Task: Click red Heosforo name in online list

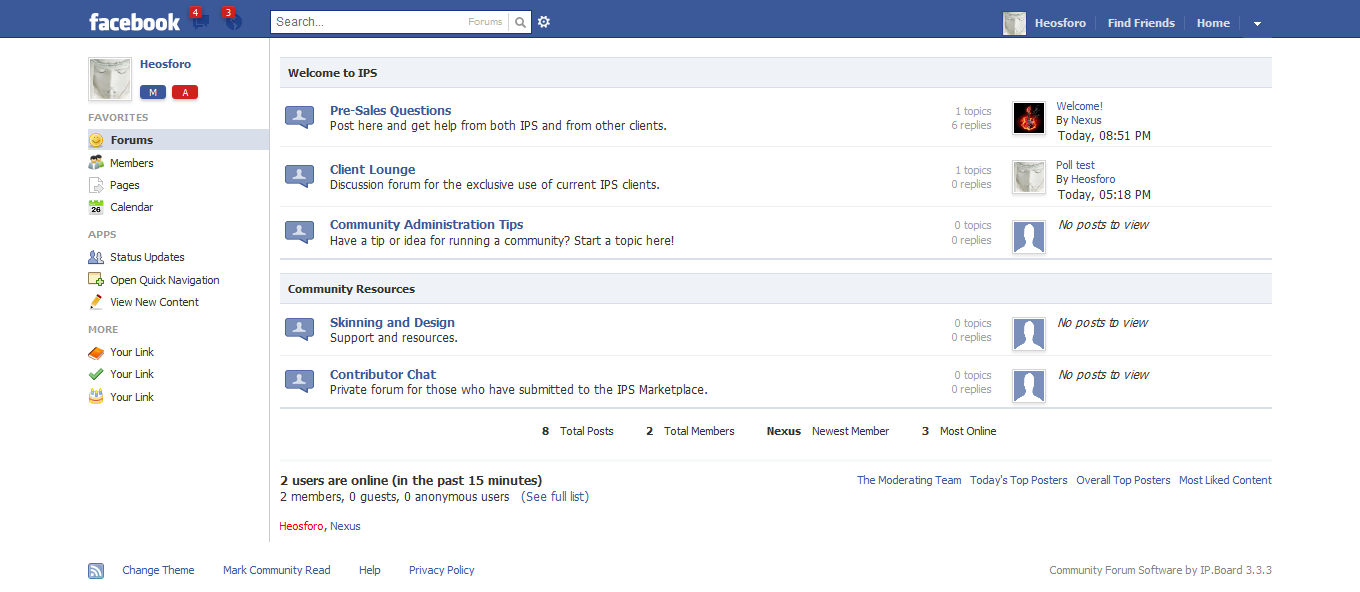Action: (301, 526)
